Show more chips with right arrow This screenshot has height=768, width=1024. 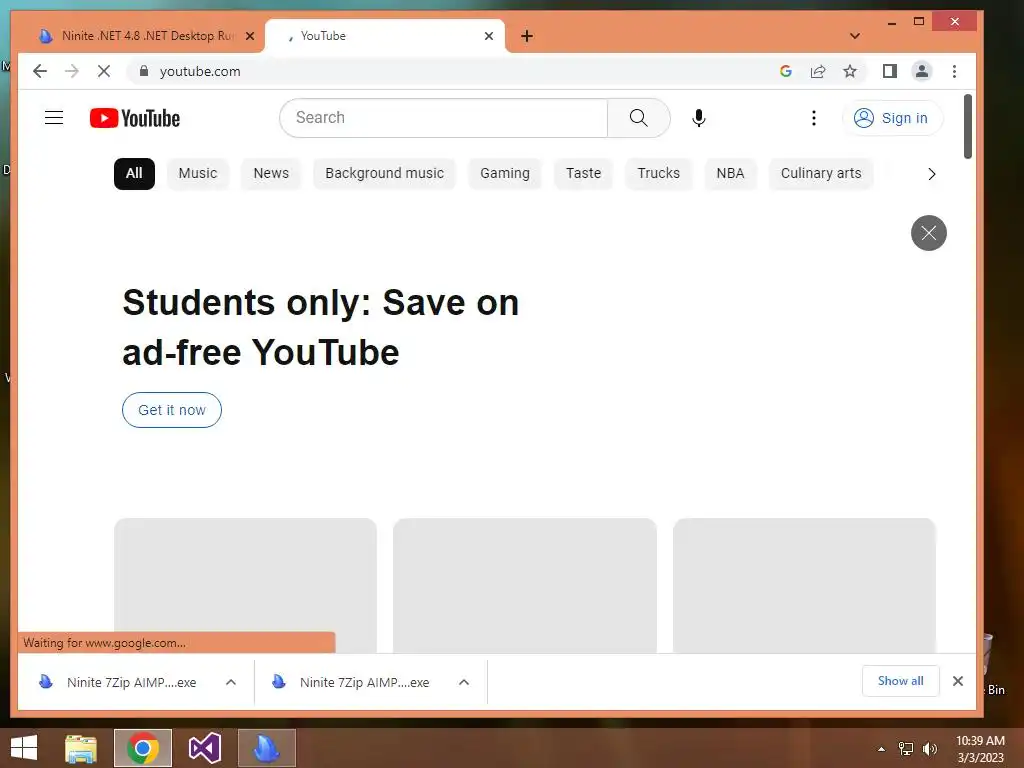932,174
